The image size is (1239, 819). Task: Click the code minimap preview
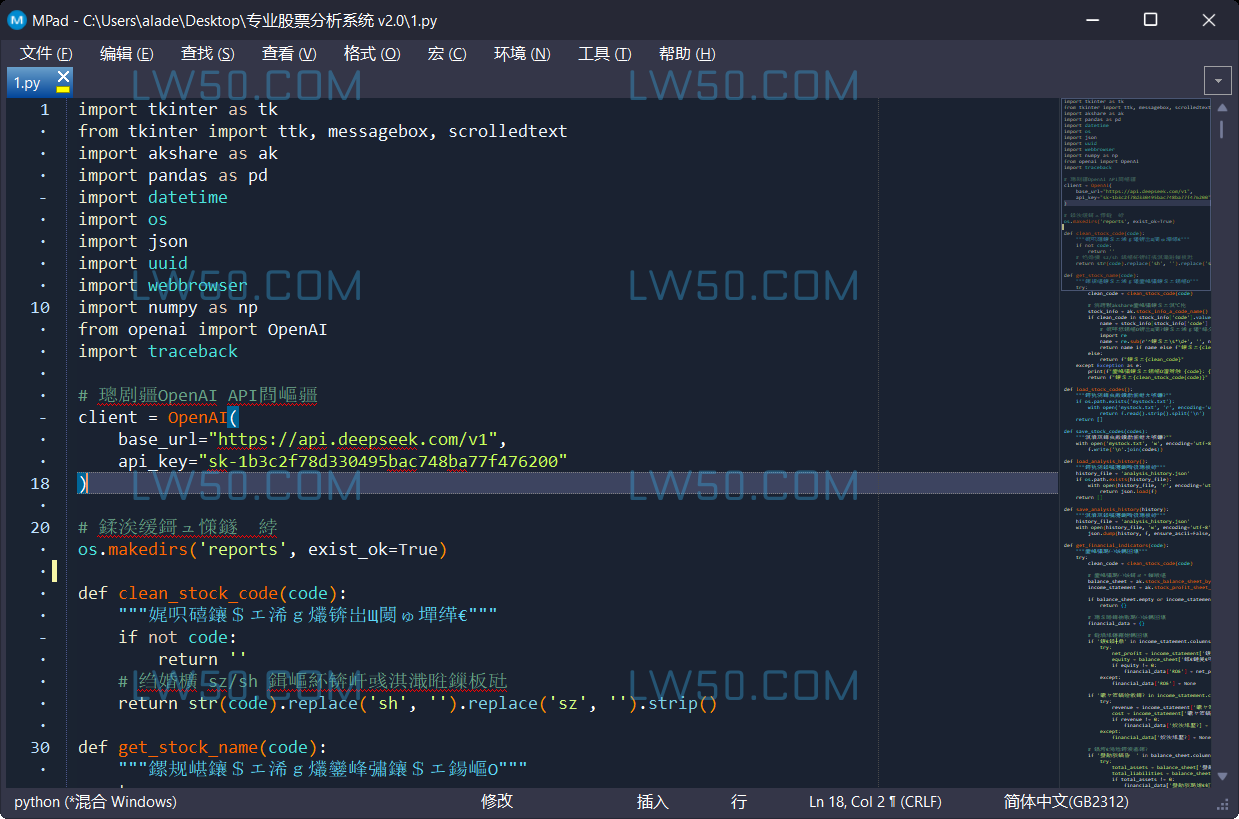[1135, 400]
